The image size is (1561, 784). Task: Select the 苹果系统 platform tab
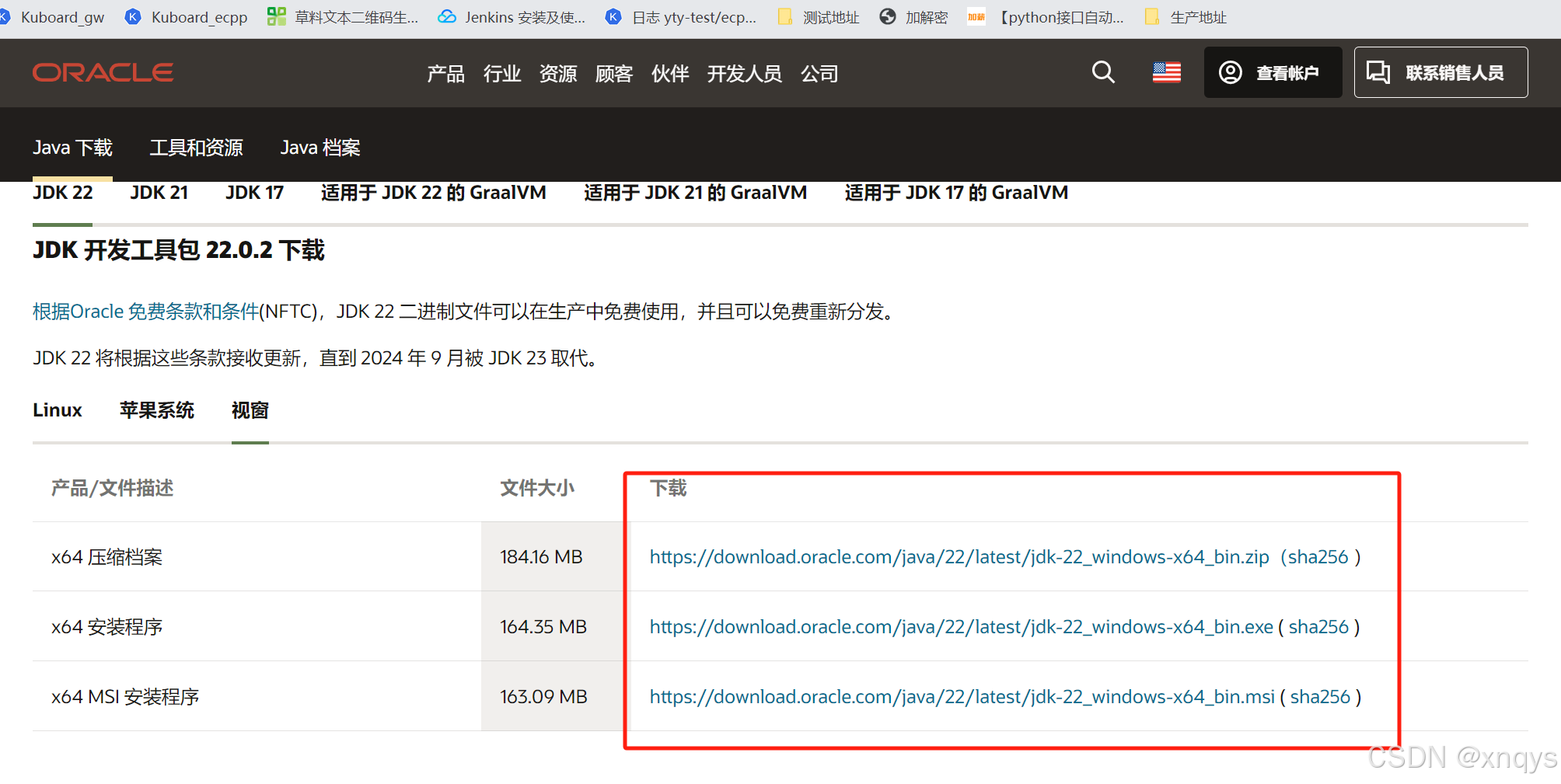[157, 410]
